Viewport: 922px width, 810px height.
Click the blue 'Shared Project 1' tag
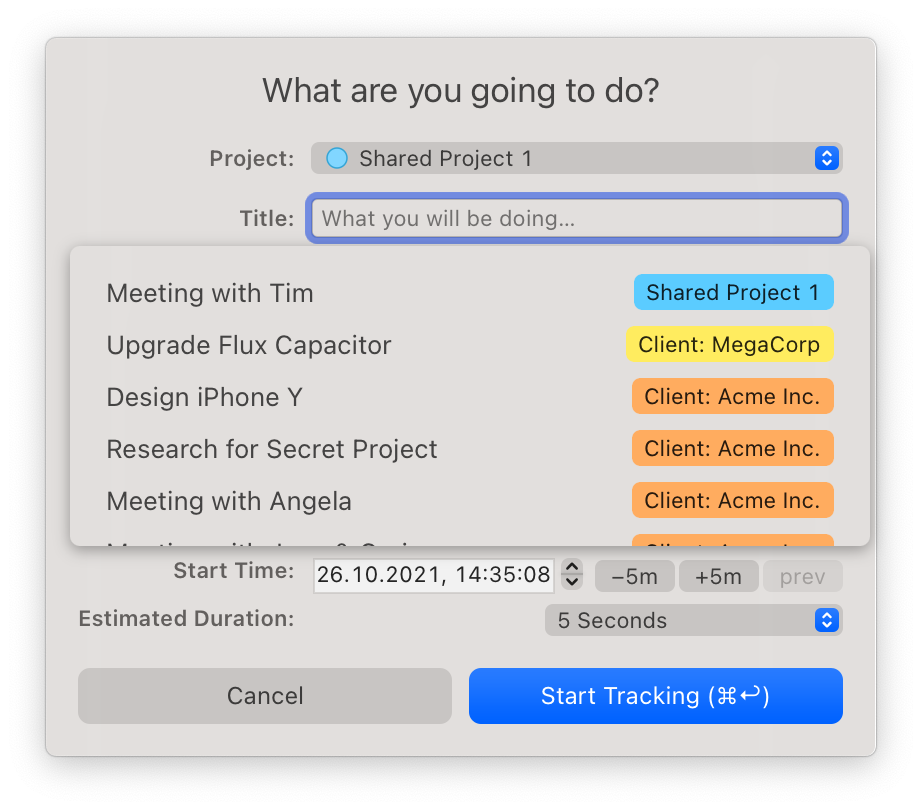[x=733, y=292]
